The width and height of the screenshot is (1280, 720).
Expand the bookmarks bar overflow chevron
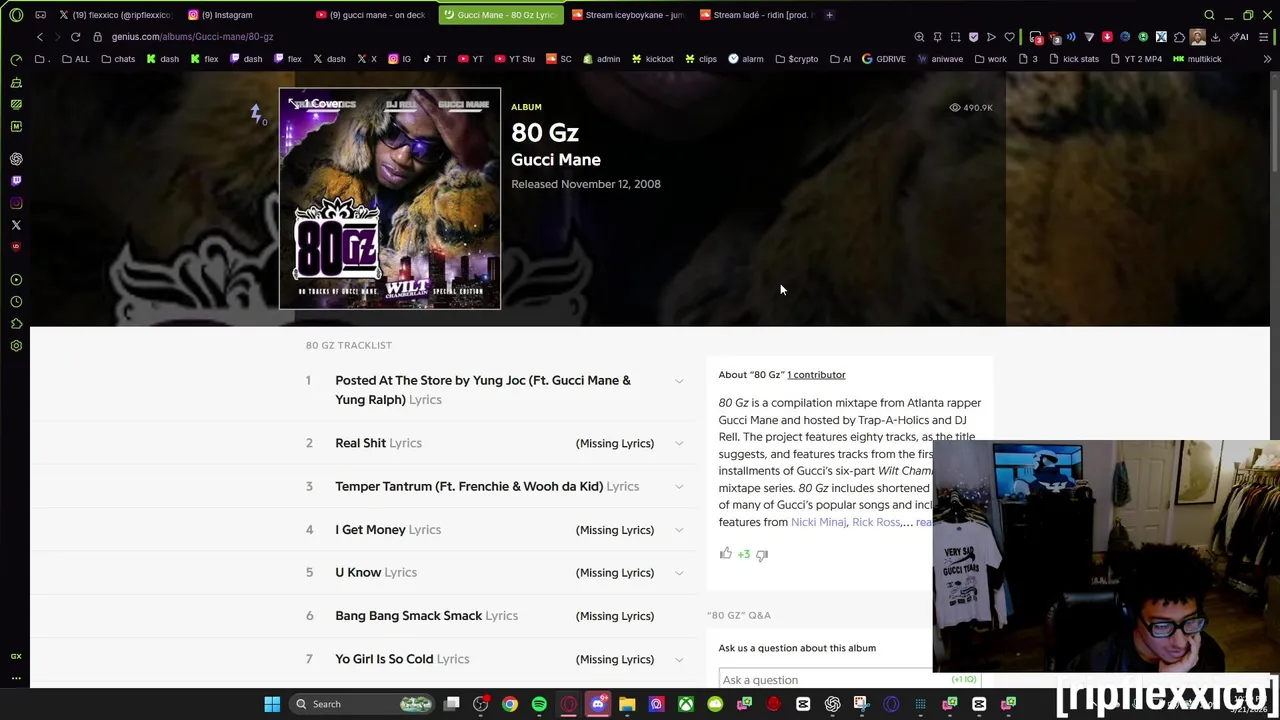click(1267, 59)
